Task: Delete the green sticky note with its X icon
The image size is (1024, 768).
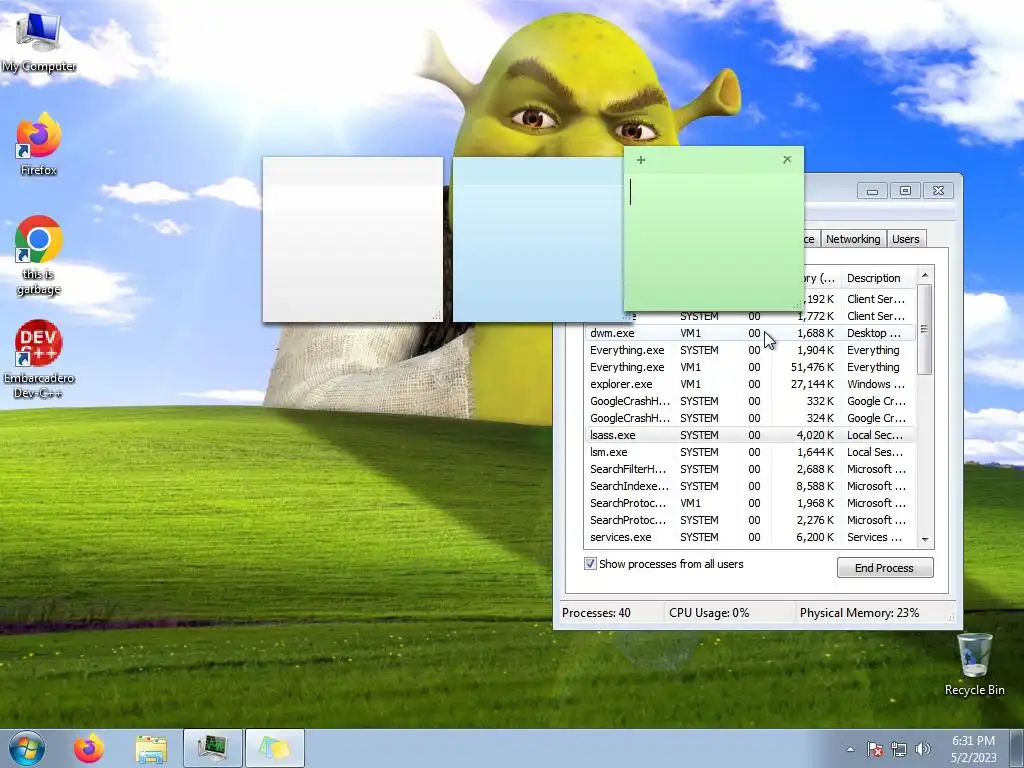Action: [x=787, y=159]
